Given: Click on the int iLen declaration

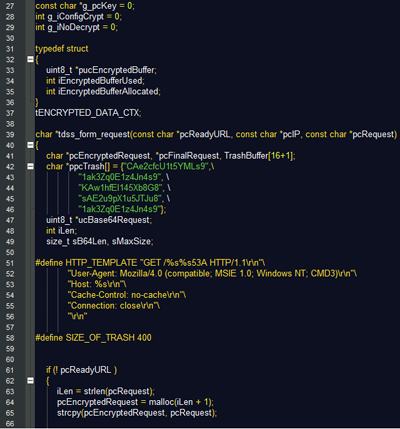Looking at the screenshot, I should tap(62, 231).
